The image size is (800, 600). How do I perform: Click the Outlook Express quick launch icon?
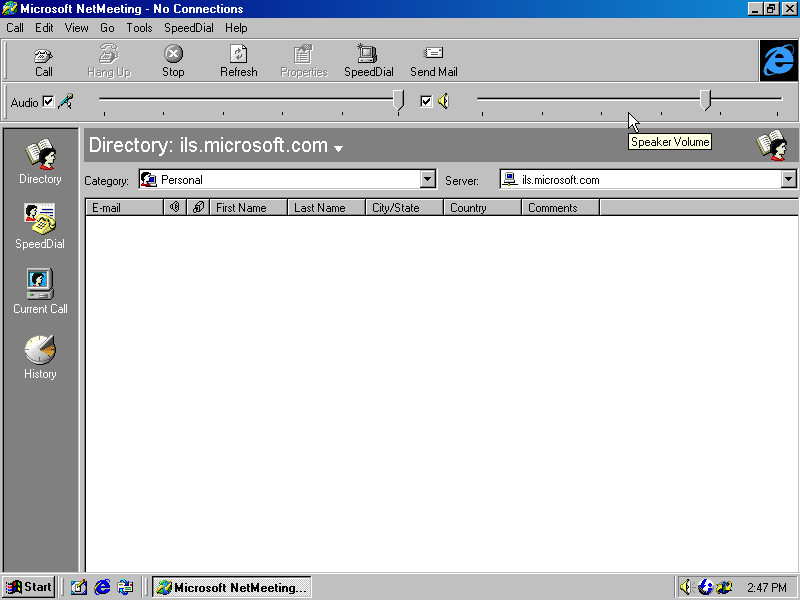(x=125, y=587)
